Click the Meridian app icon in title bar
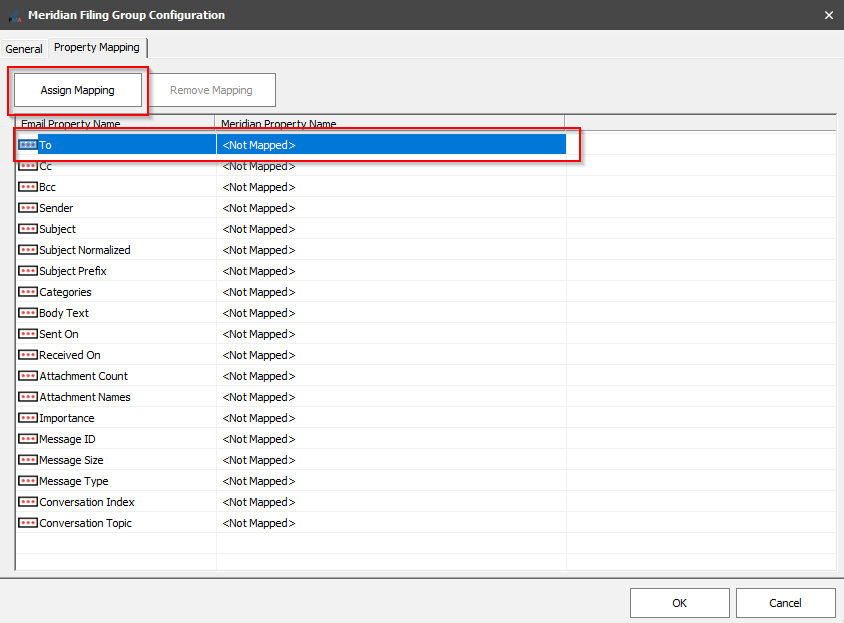This screenshot has width=844, height=623. pos(15,16)
